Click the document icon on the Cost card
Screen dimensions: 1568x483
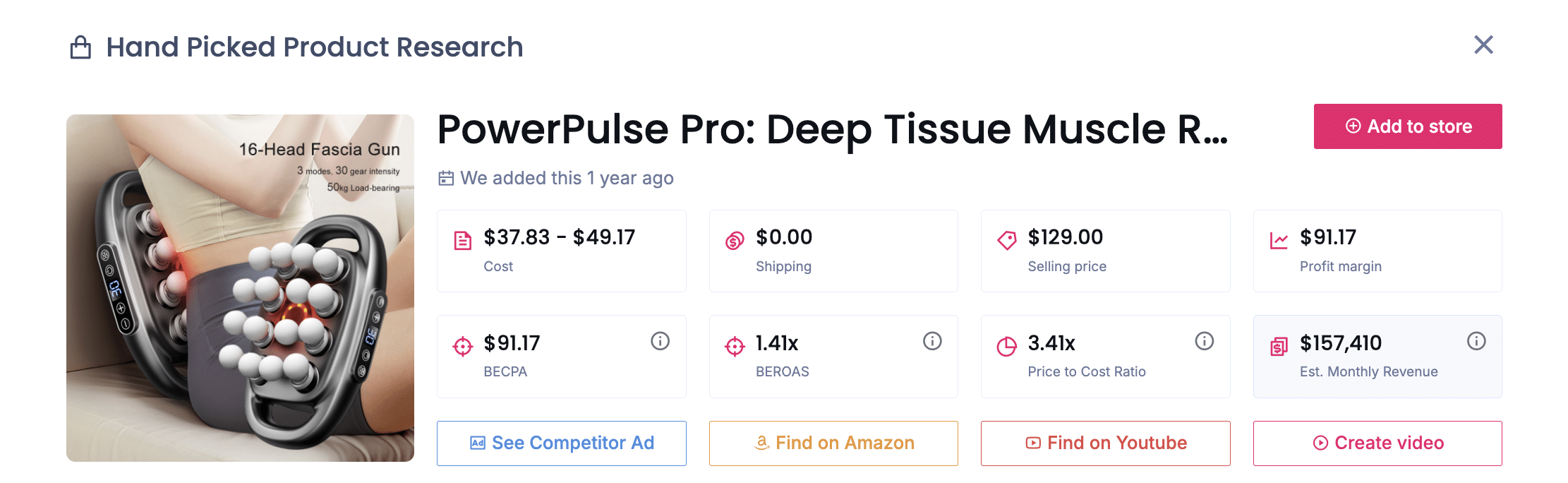[x=463, y=239]
